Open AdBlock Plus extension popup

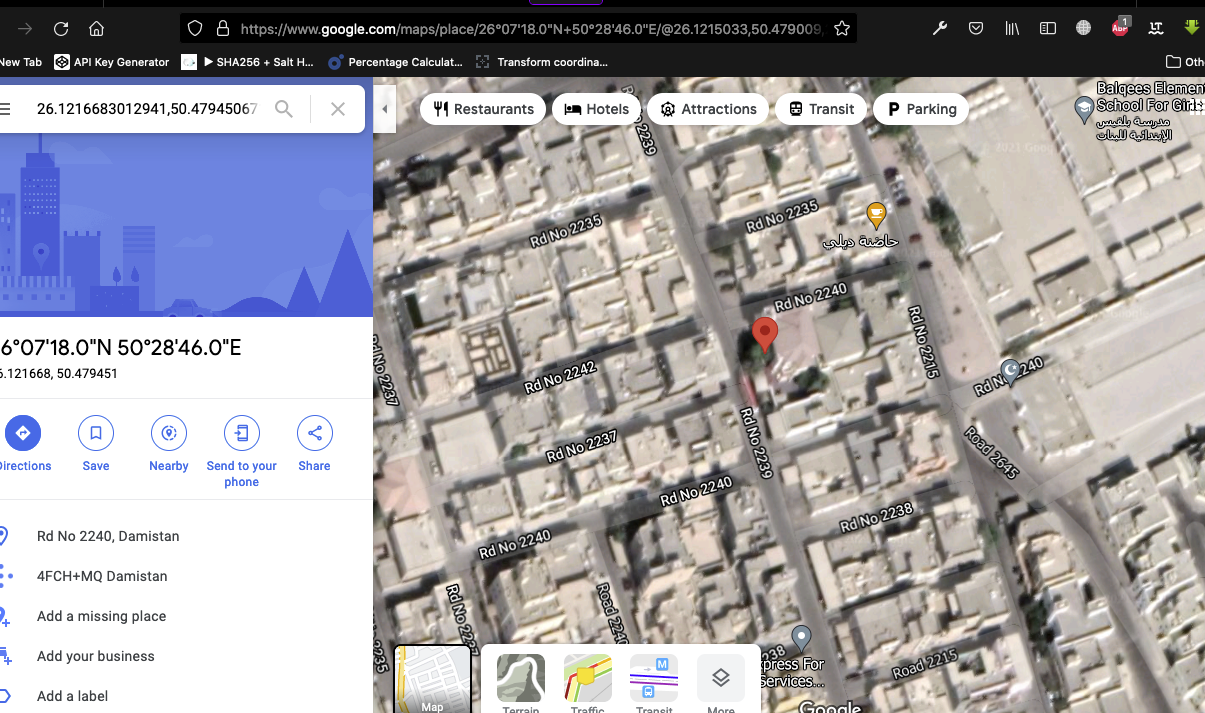(x=1120, y=28)
